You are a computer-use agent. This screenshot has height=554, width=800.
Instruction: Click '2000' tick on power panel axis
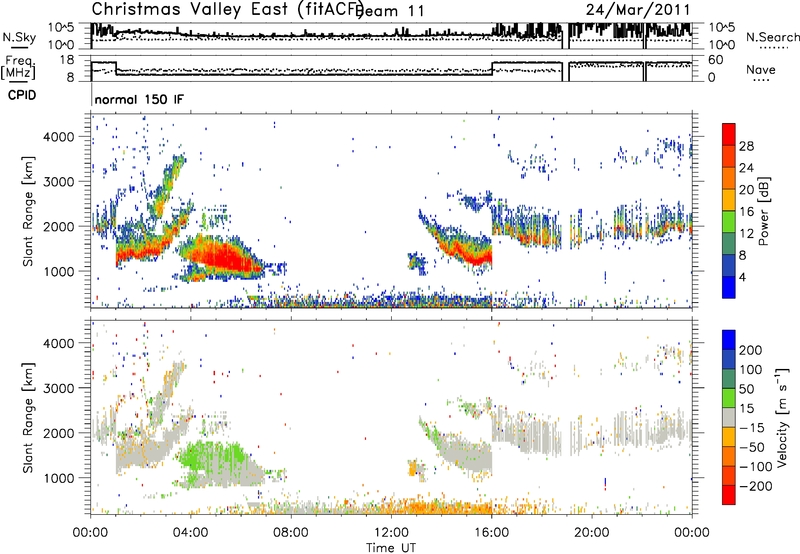tap(58, 226)
